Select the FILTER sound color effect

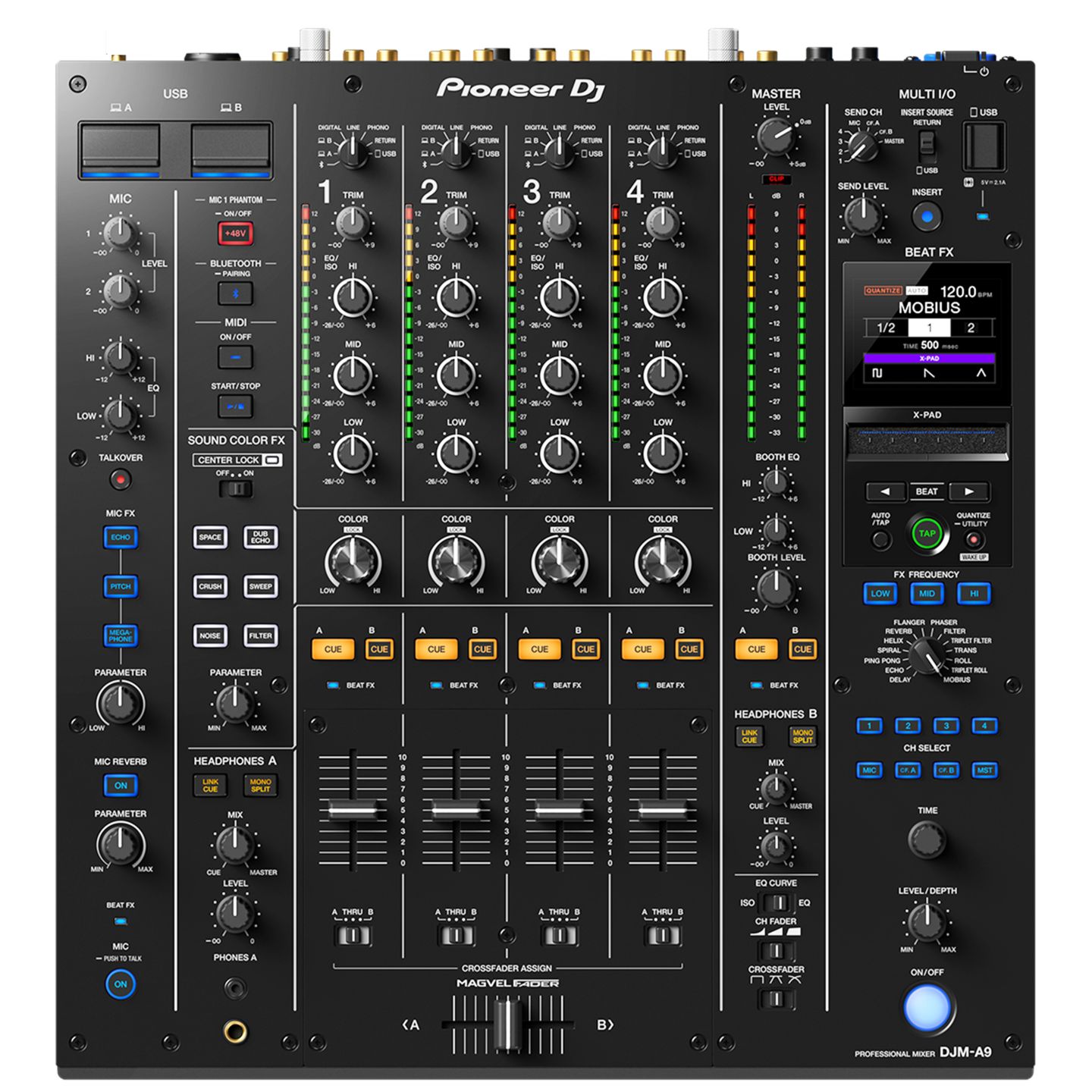click(x=261, y=635)
